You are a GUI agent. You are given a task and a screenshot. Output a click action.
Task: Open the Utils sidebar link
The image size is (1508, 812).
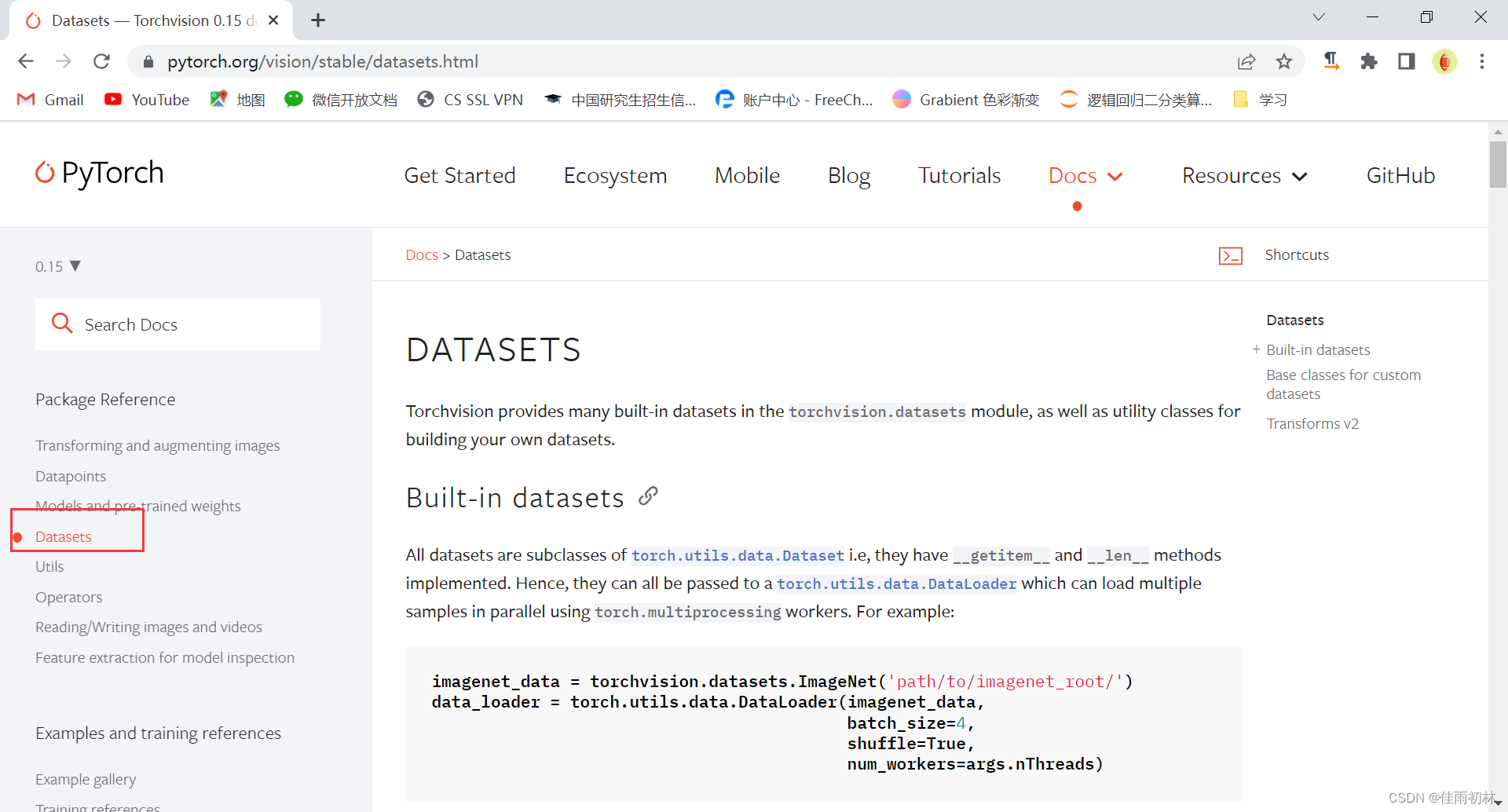coord(49,566)
